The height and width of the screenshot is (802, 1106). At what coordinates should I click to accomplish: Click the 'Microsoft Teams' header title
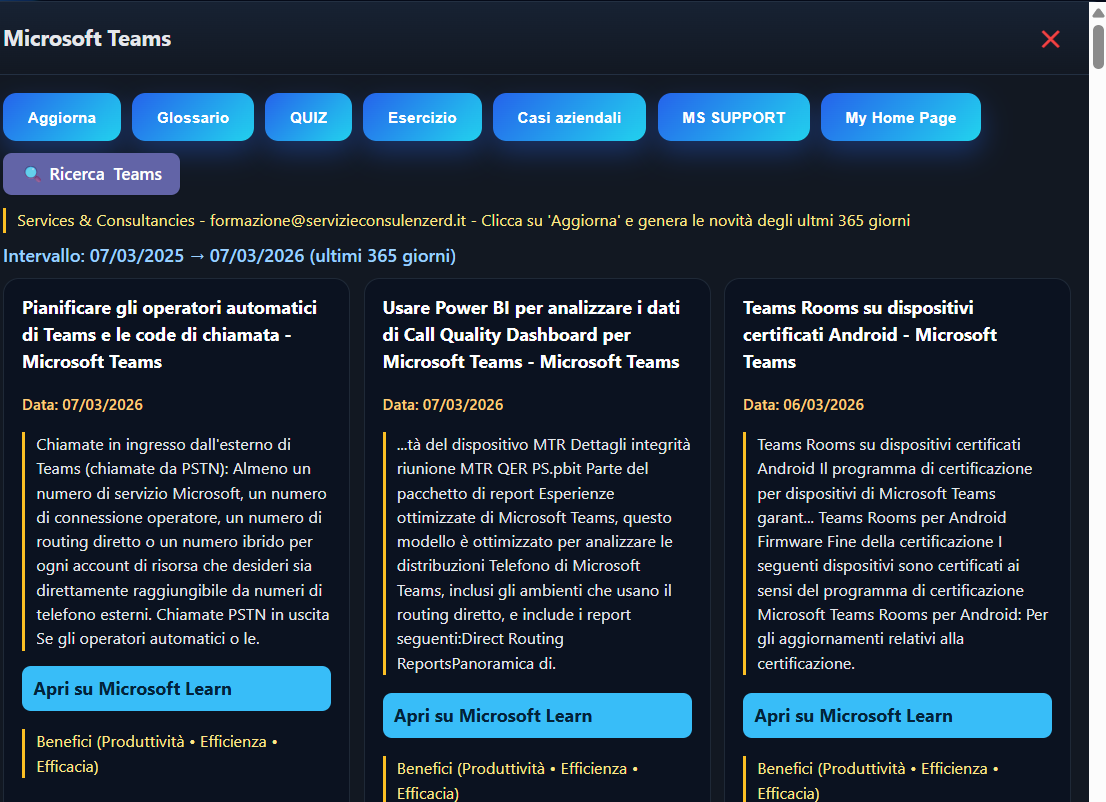[x=87, y=39]
